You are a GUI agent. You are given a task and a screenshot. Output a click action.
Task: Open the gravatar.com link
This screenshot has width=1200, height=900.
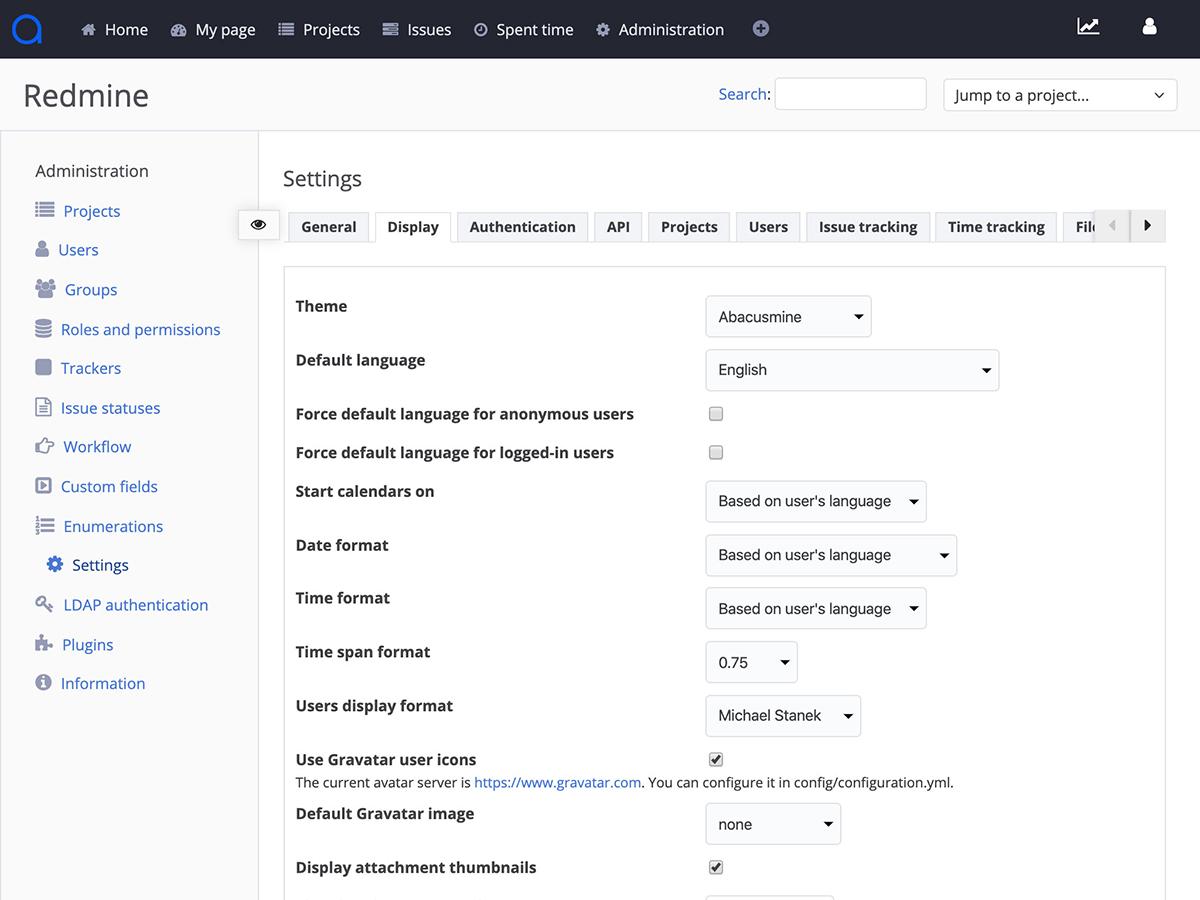(x=557, y=783)
